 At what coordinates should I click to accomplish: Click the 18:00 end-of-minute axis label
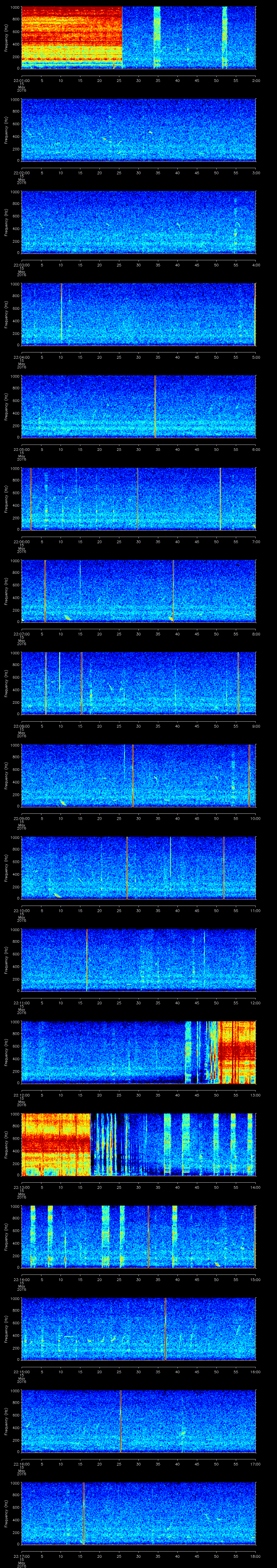click(256, 1556)
